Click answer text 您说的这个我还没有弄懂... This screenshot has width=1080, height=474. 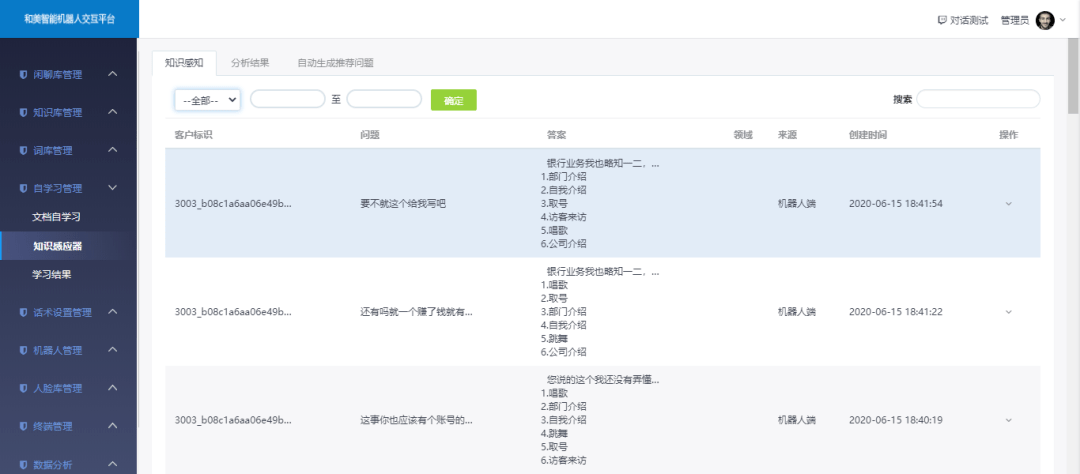point(603,380)
